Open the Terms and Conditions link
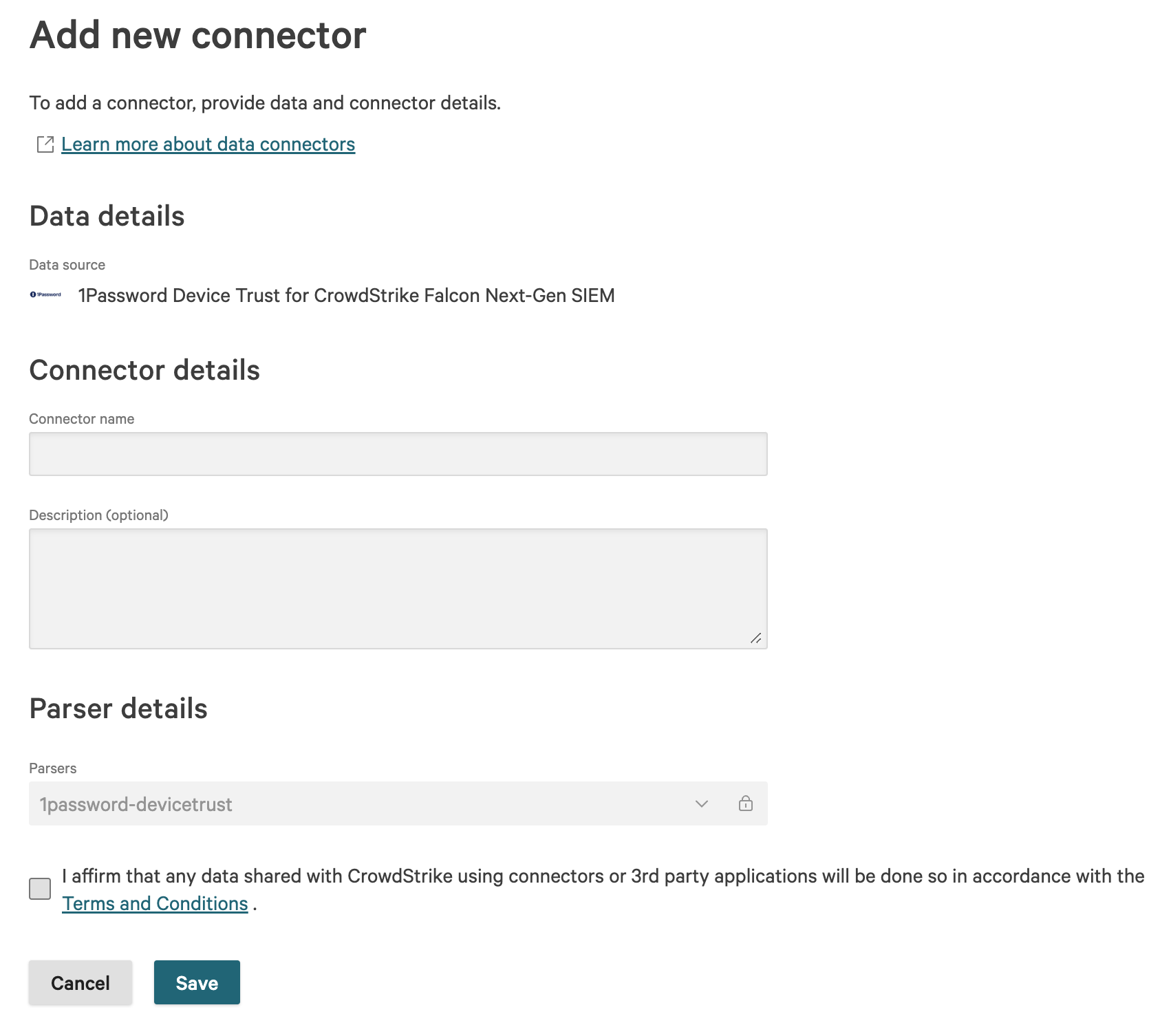 pyautogui.click(x=155, y=904)
